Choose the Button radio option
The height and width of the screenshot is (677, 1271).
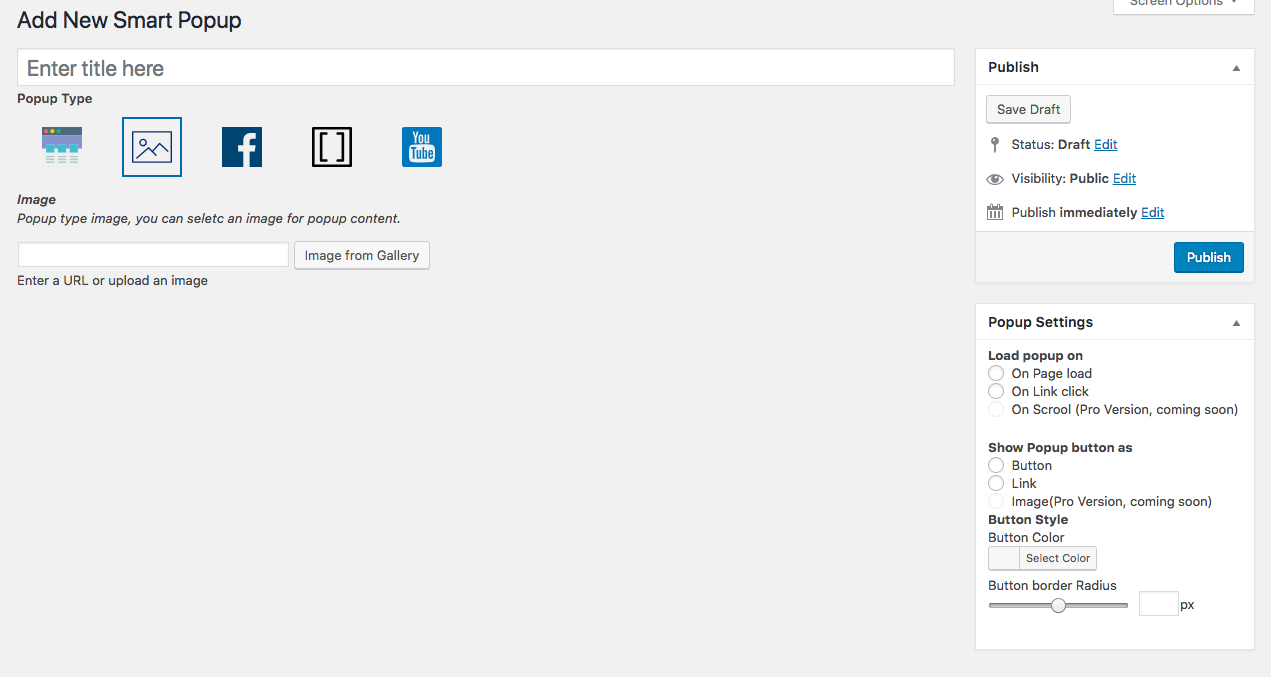(x=996, y=465)
